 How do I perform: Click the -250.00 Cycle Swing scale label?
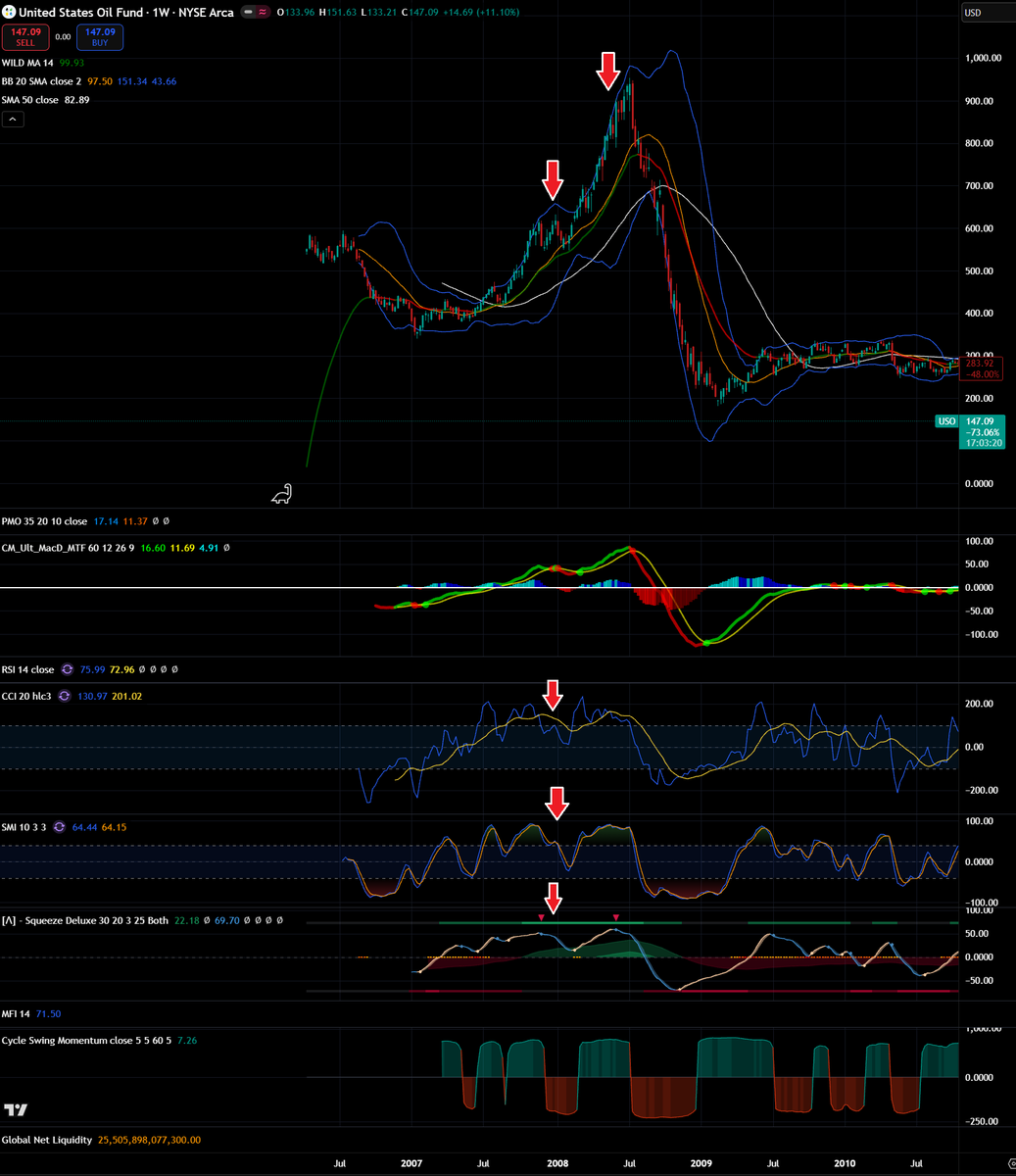point(980,1121)
